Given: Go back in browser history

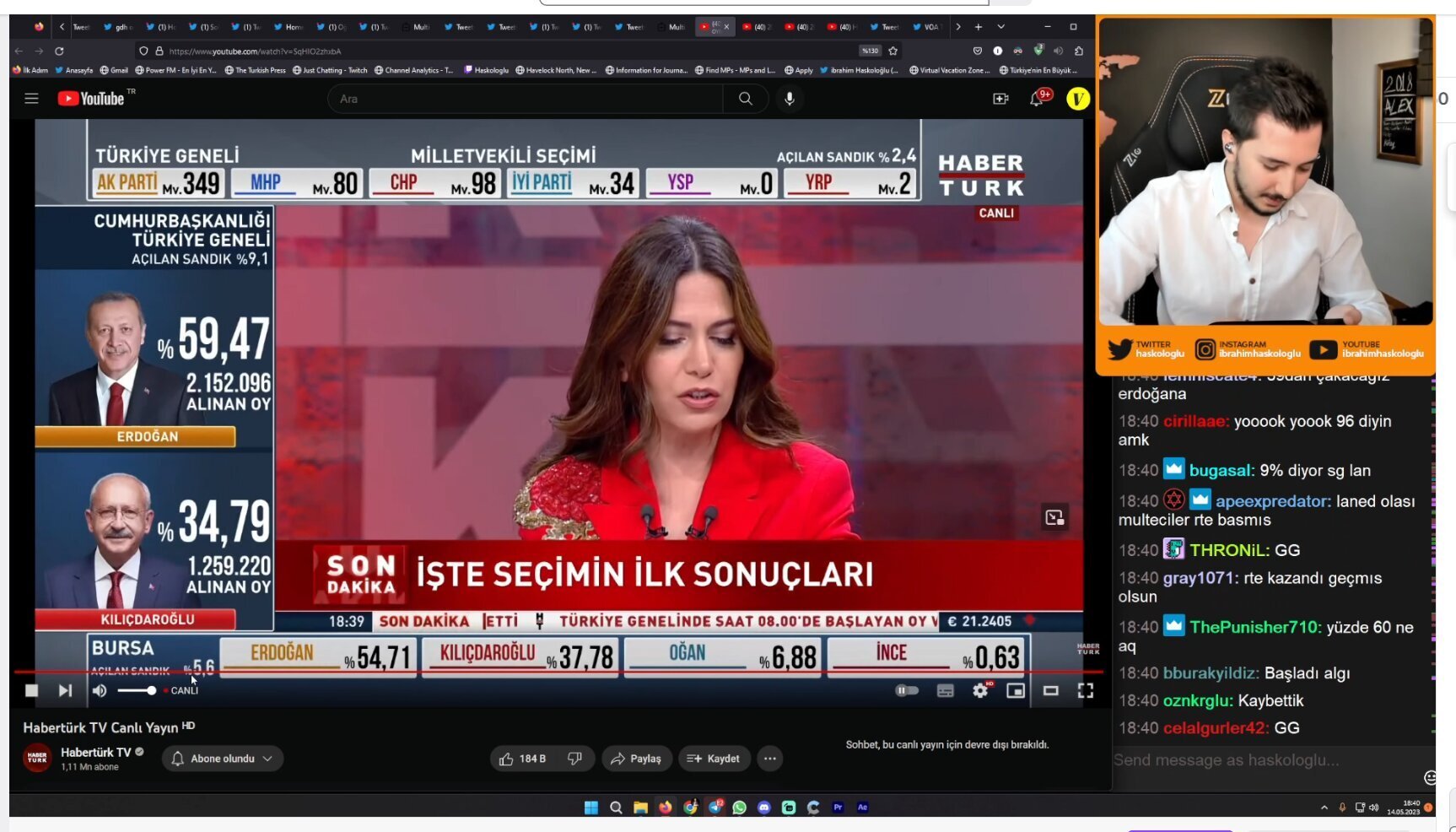Looking at the screenshot, I should pyautogui.click(x=18, y=51).
